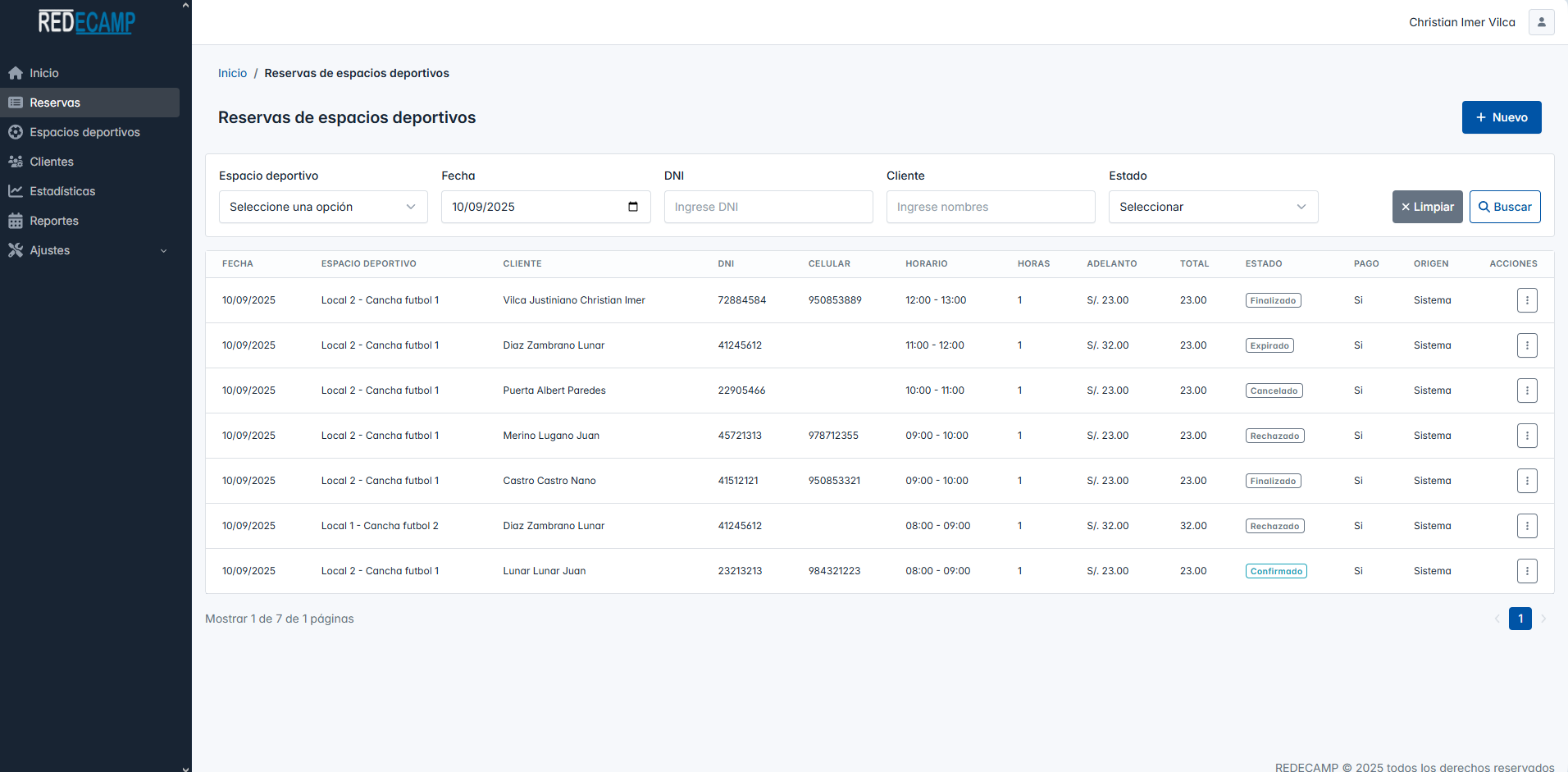Click the REDECAMP logo
The width and height of the screenshot is (1568, 772).
click(87, 22)
